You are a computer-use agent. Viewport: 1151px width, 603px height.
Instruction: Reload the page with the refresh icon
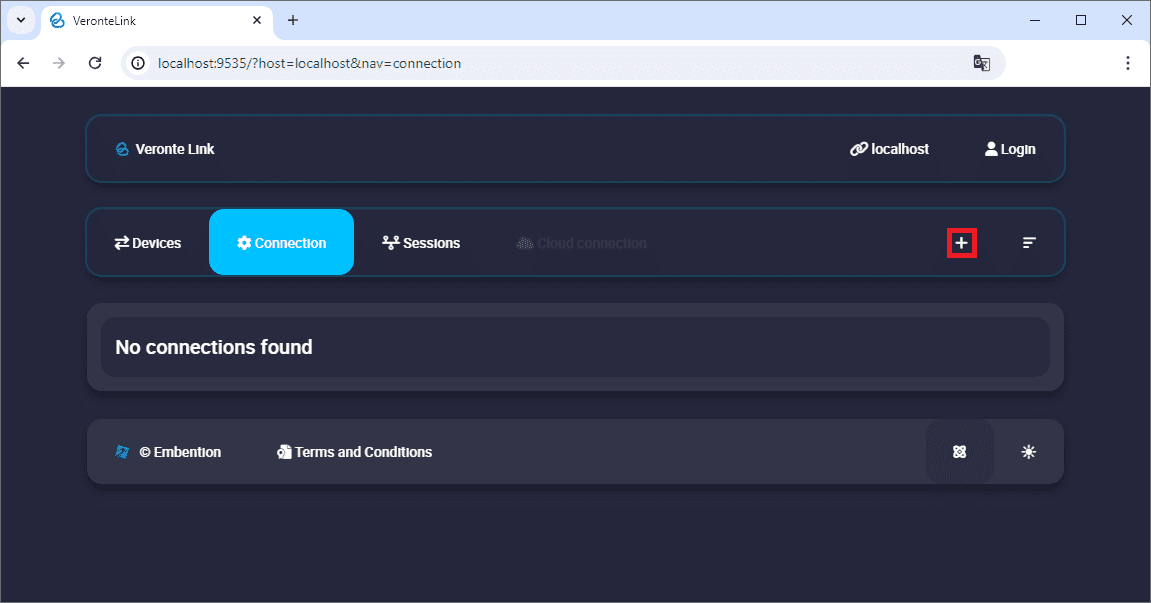95,63
